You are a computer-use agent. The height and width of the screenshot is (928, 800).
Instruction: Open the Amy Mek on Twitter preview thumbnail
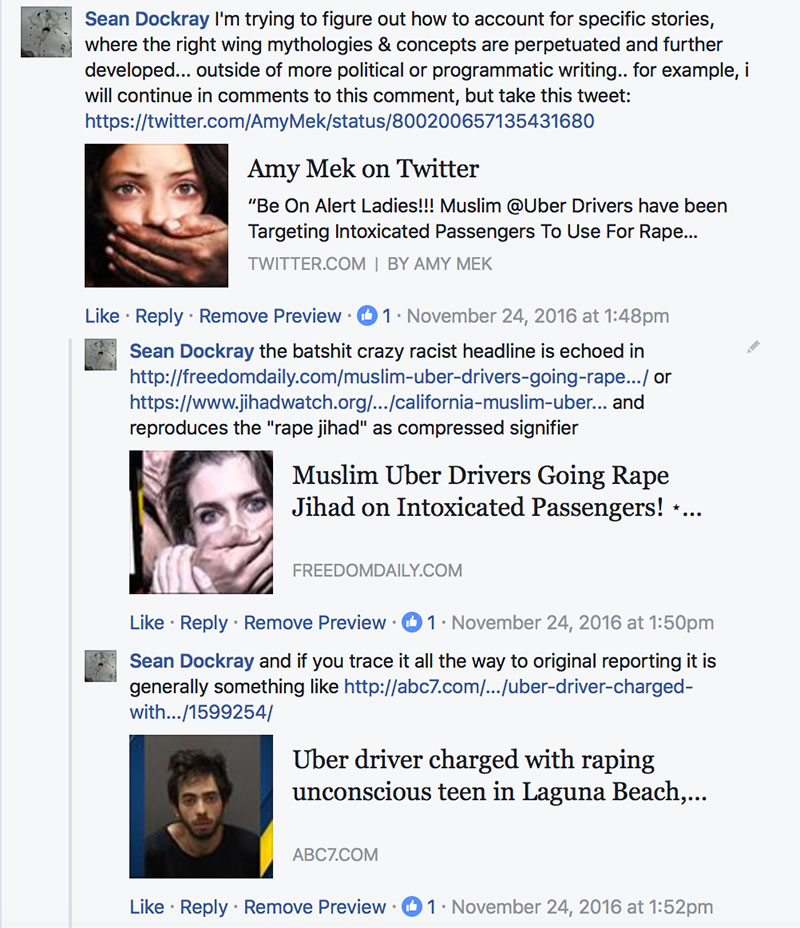(x=156, y=215)
